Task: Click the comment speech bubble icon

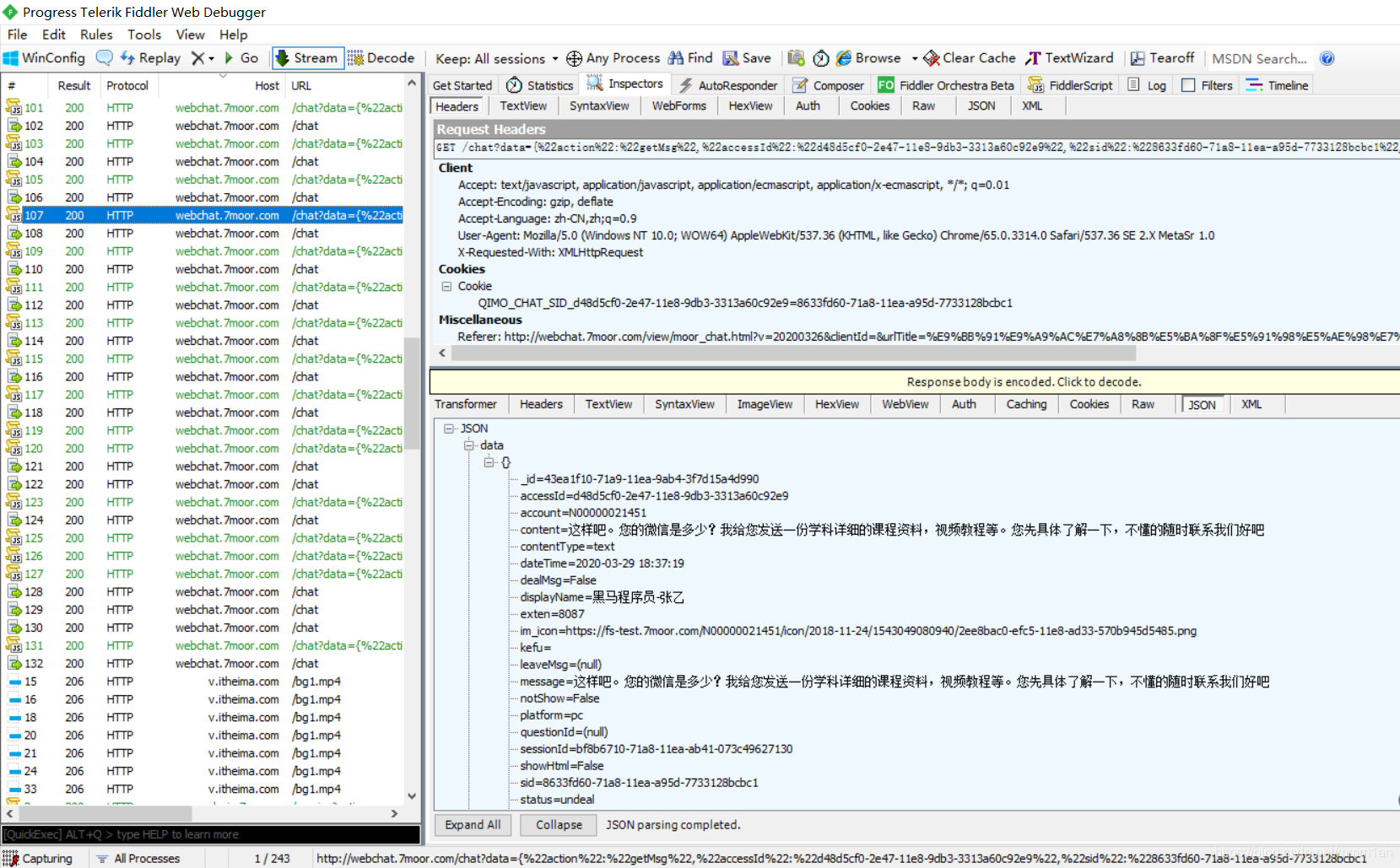Action: coord(105,58)
